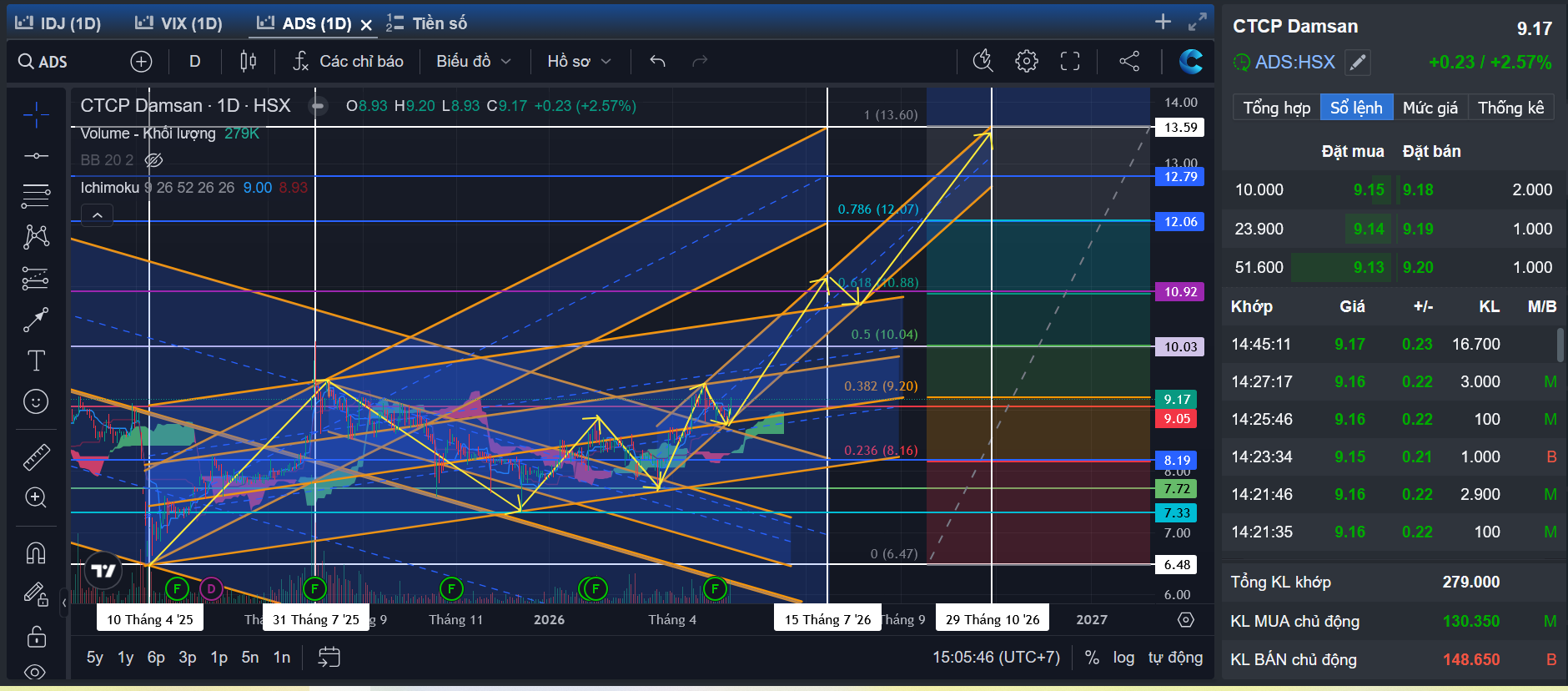Screen dimensions: 1568x691
Task: Close the ADS (1D) tab
Action: [366, 25]
